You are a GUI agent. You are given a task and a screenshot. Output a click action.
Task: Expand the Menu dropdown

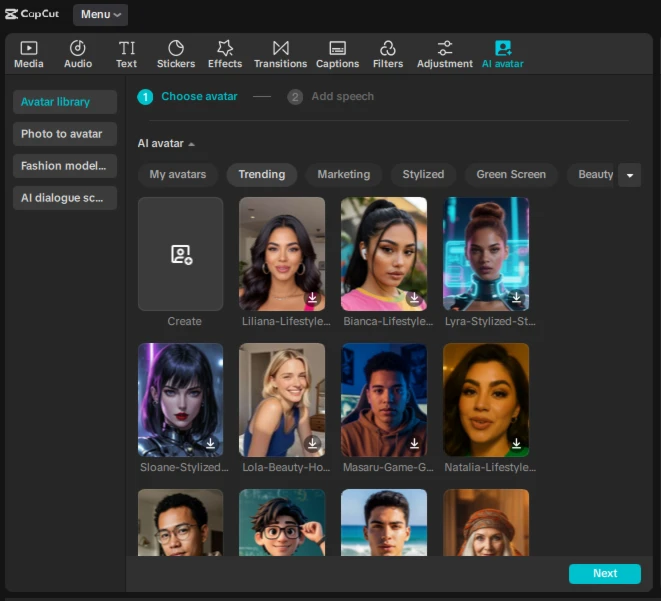click(100, 15)
